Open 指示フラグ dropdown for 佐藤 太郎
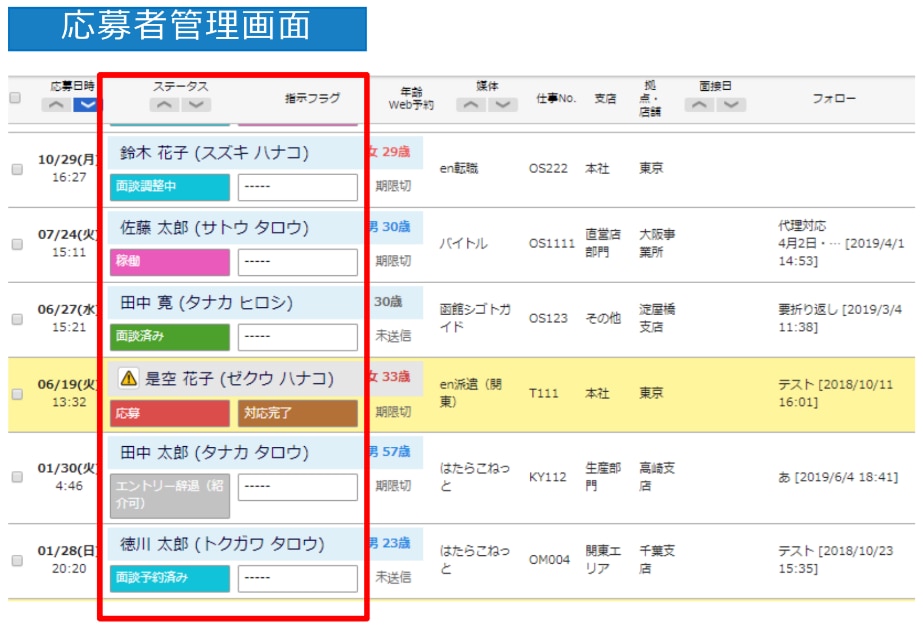This screenshot has width=923, height=626. [x=297, y=262]
